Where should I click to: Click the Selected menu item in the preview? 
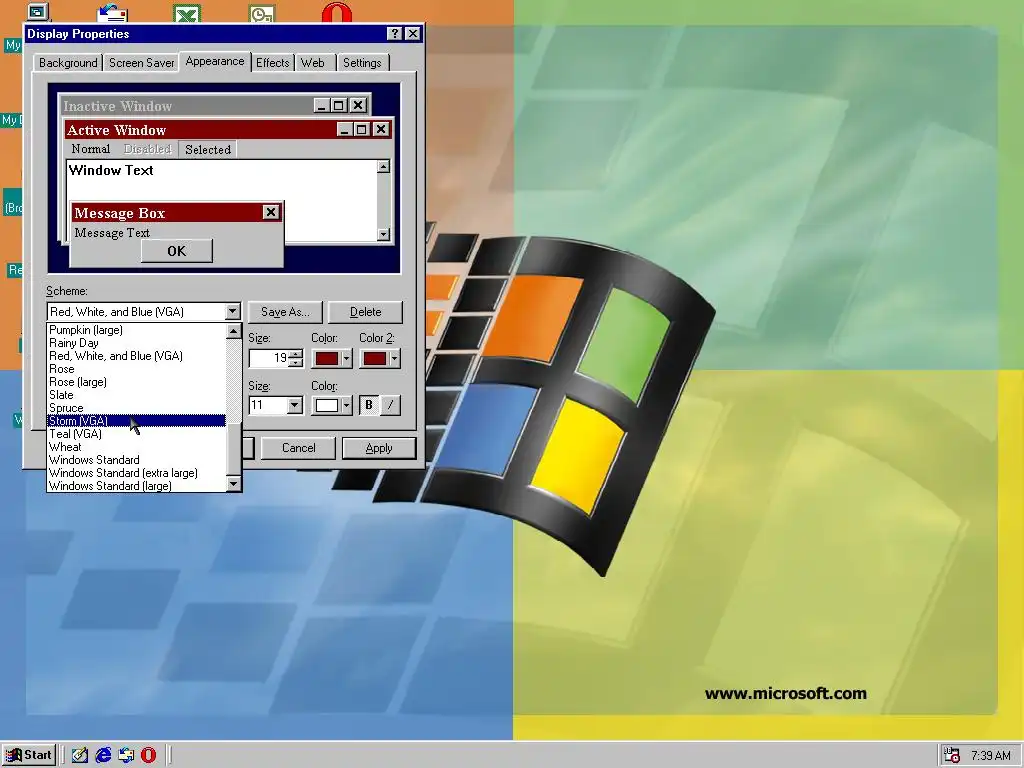click(x=208, y=150)
